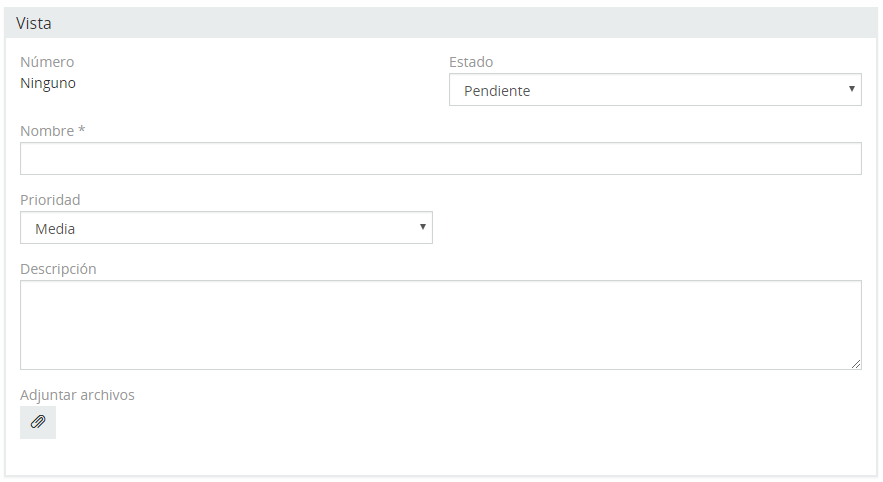The height and width of the screenshot is (482, 883).
Task: Click the Número field label
Action: click(x=47, y=62)
